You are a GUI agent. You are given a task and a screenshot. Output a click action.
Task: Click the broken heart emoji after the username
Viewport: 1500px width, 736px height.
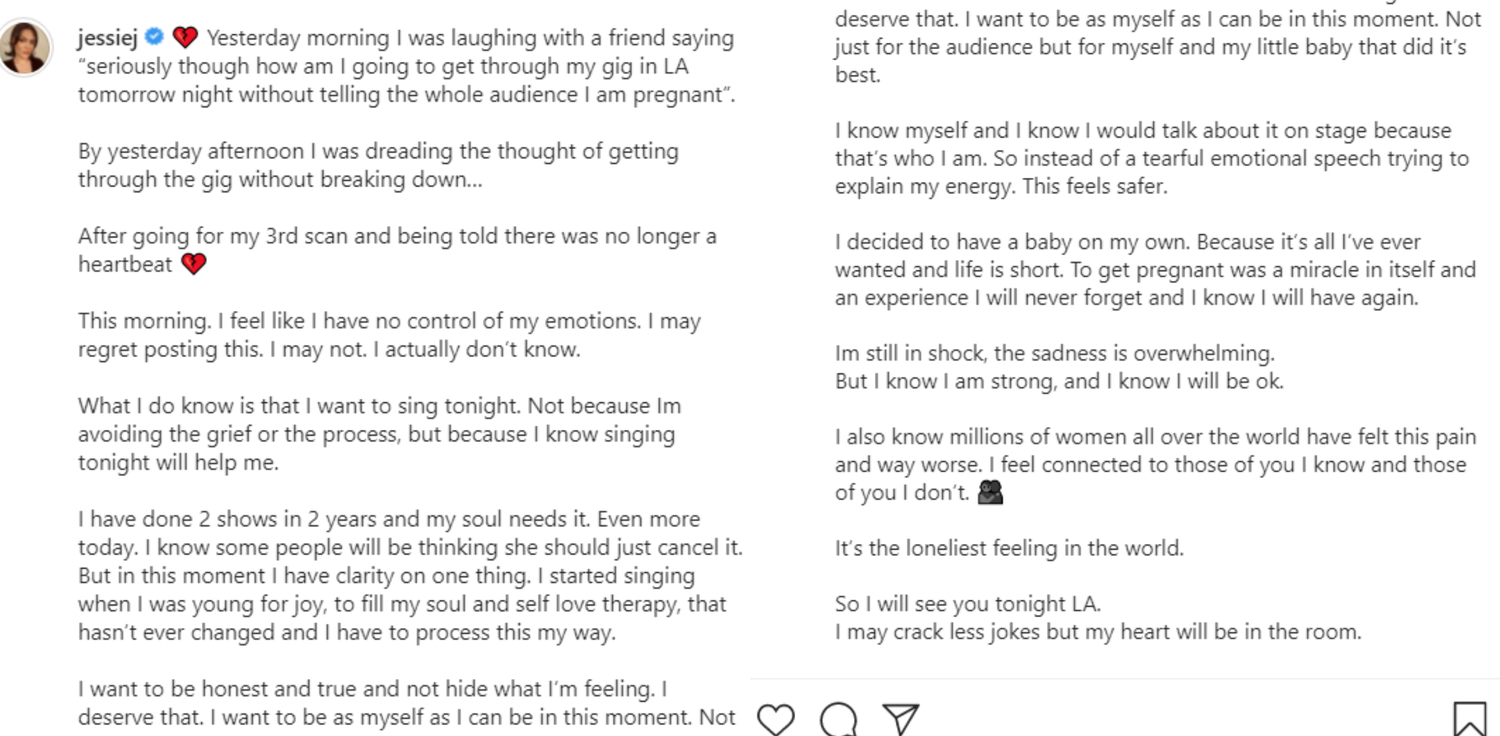coord(185,39)
